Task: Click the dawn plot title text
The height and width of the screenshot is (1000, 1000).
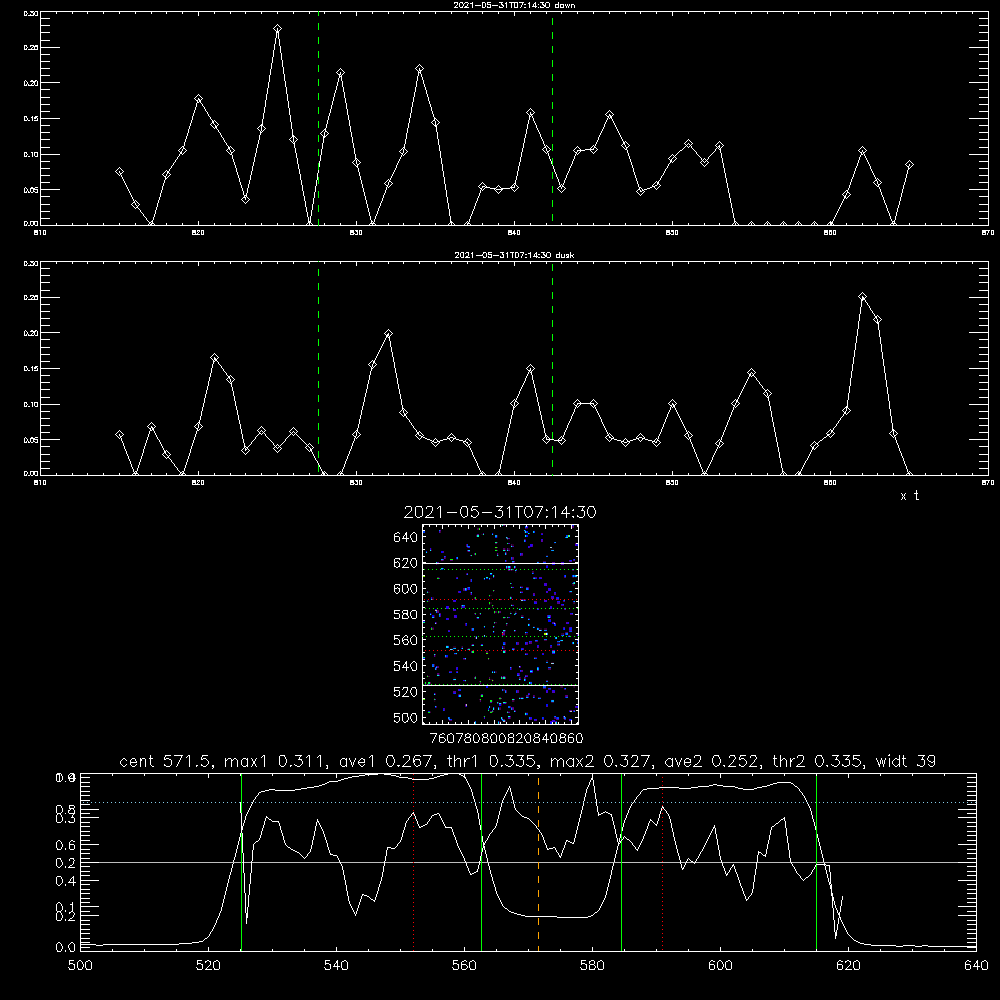Action: pos(514,5)
